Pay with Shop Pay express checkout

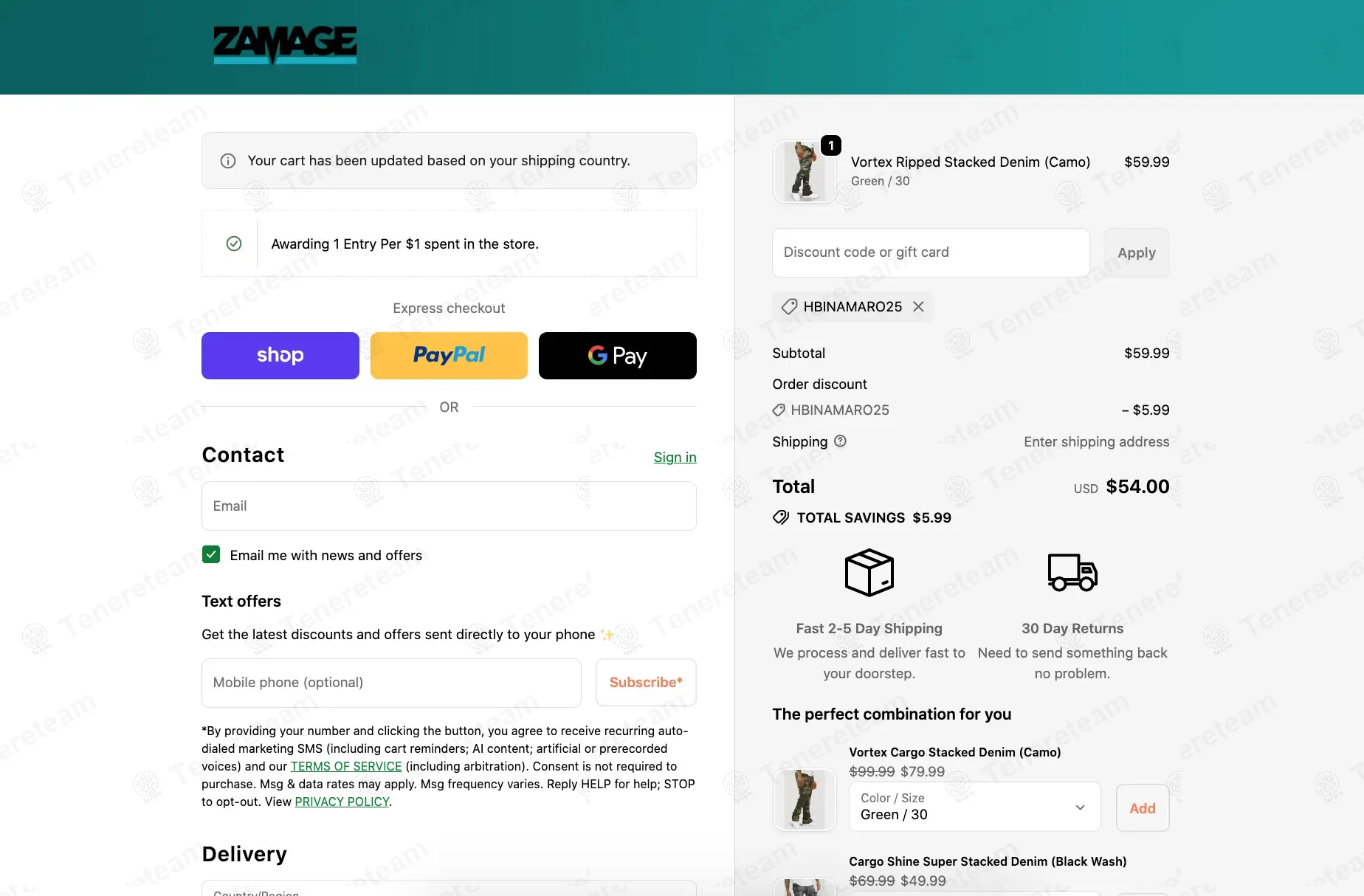pos(280,356)
